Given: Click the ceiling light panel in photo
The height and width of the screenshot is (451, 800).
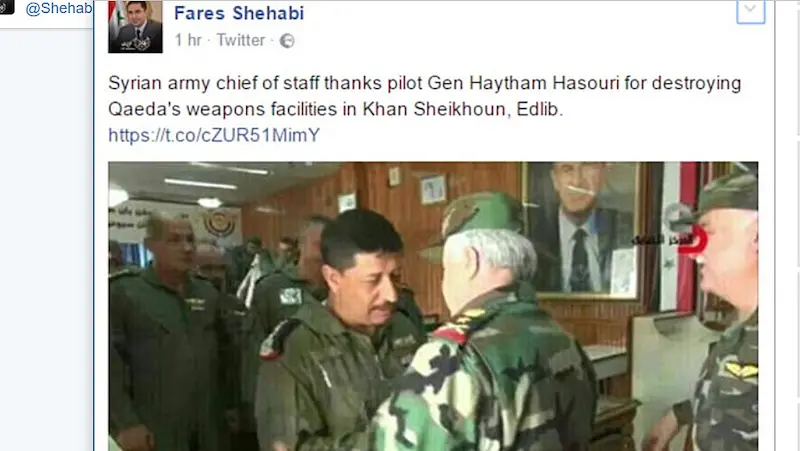Looking at the screenshot, I should tap(200, 184).
